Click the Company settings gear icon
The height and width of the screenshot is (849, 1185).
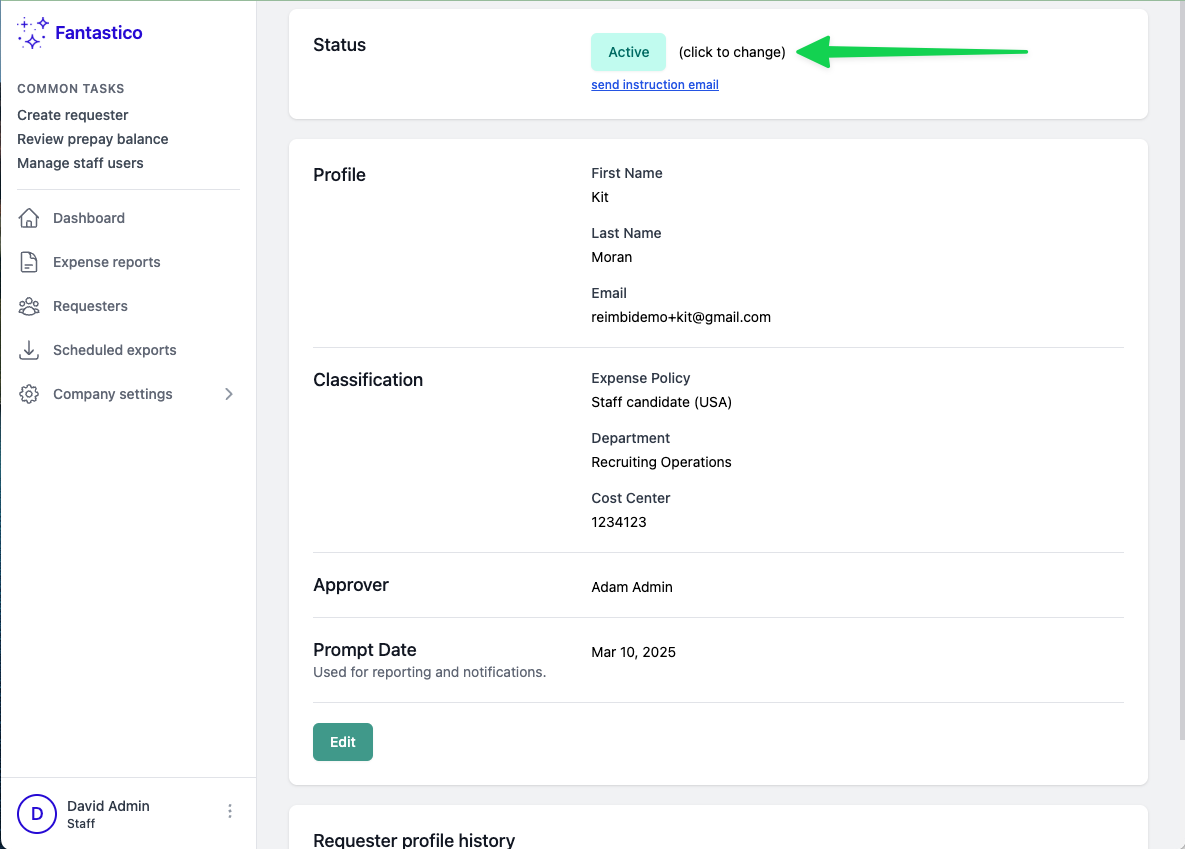click(29, 394)
